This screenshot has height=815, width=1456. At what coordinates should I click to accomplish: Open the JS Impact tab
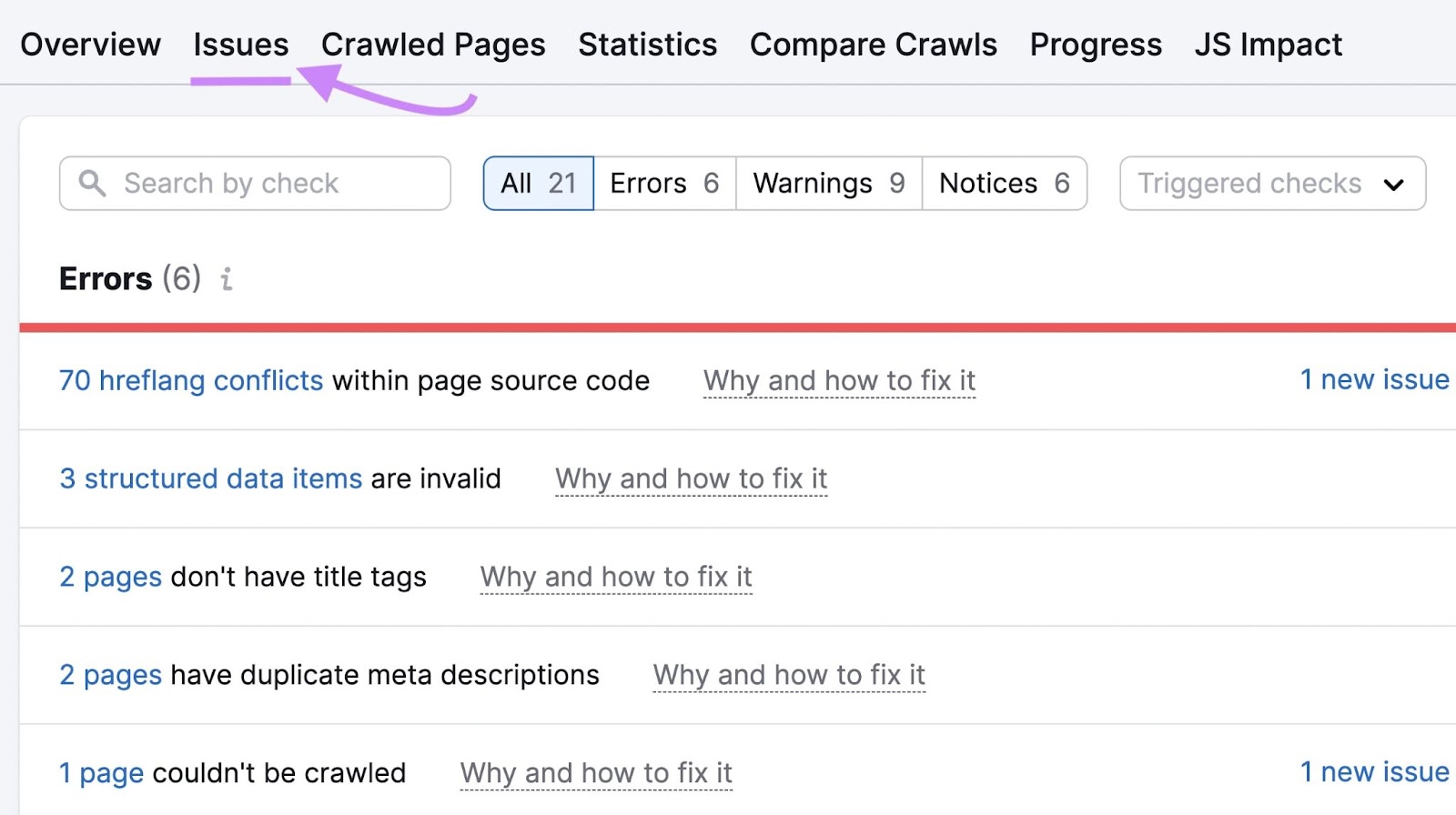1267,44
